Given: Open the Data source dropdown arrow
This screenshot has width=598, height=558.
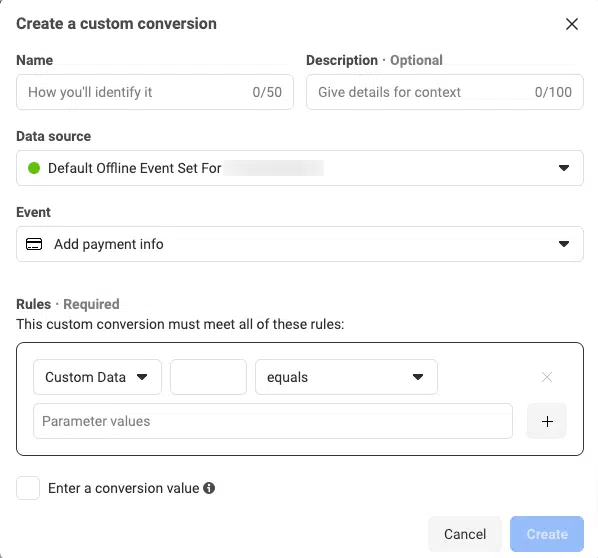Looking at the screenshot, I should 564,168.
